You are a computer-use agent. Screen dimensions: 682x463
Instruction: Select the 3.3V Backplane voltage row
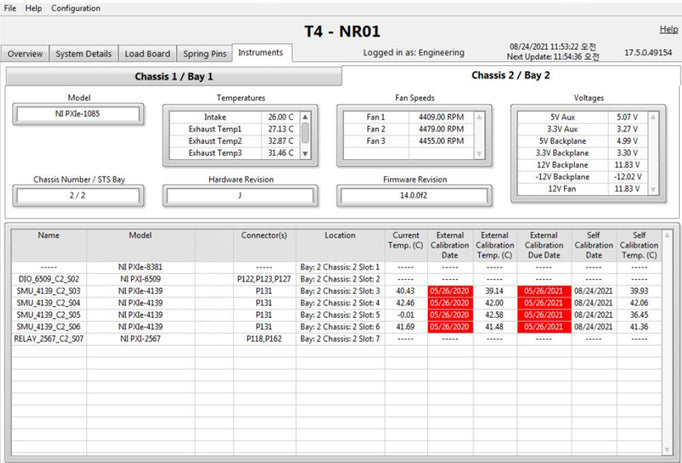pyautogui.click(x=582, y=153)
